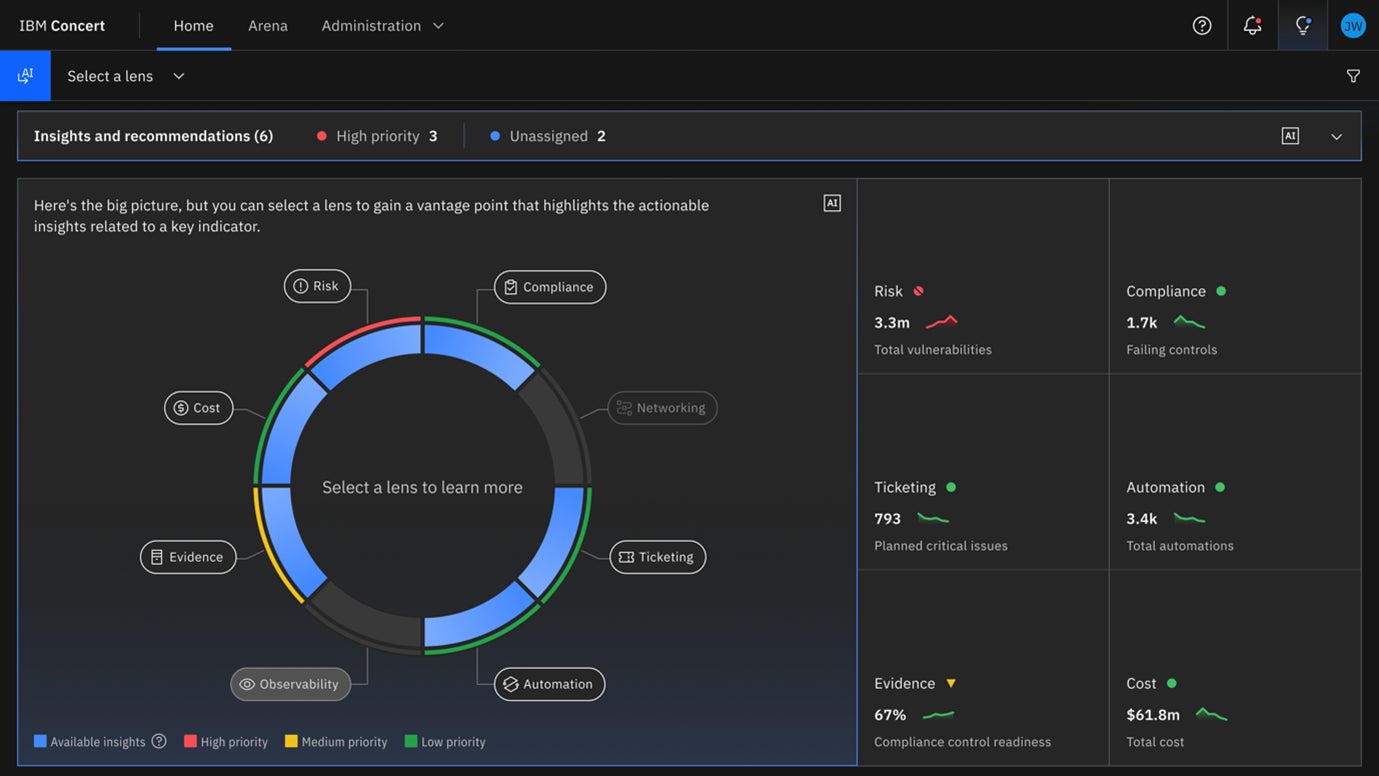Select the Ticketing lens button
The image size is (1379, 776).
coord(657,557)
